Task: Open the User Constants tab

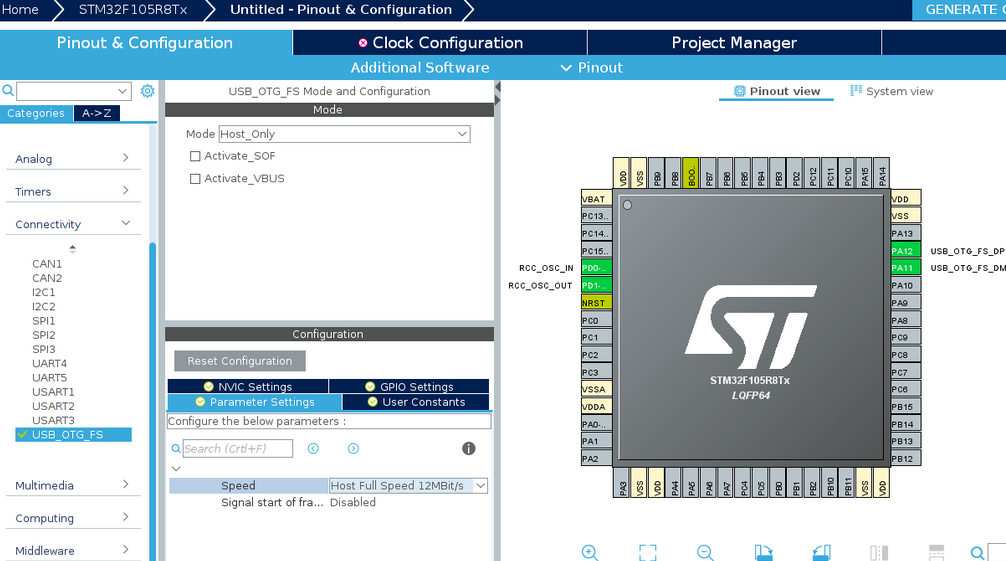Action: click(x=416, y=402)
